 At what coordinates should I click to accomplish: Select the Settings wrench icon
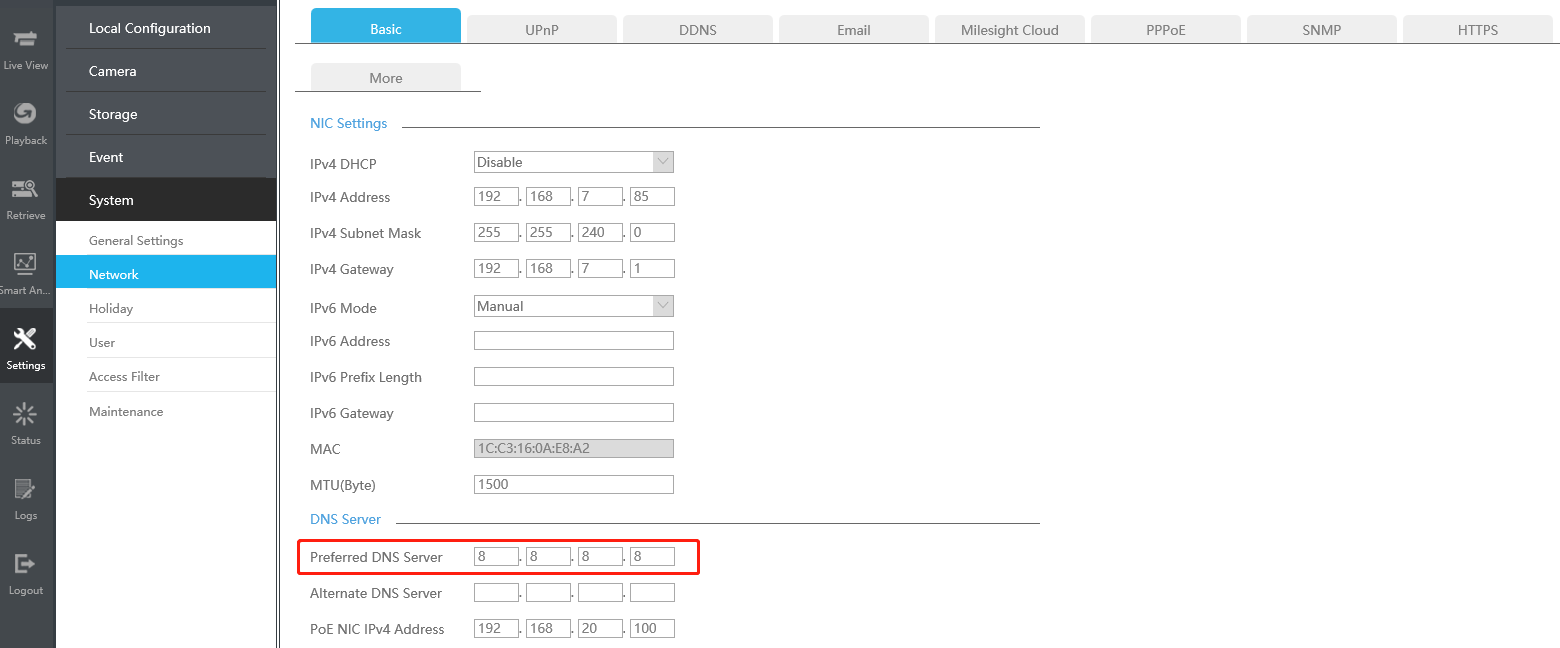(25, 339)
